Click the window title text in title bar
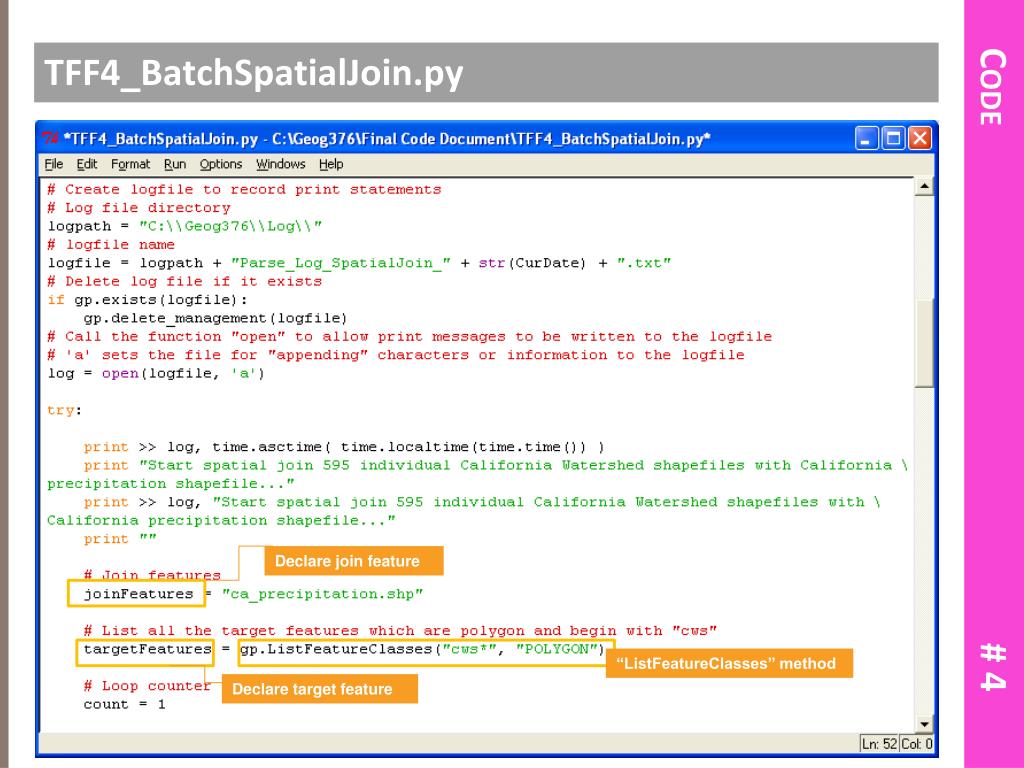 (x=387, y=138)
